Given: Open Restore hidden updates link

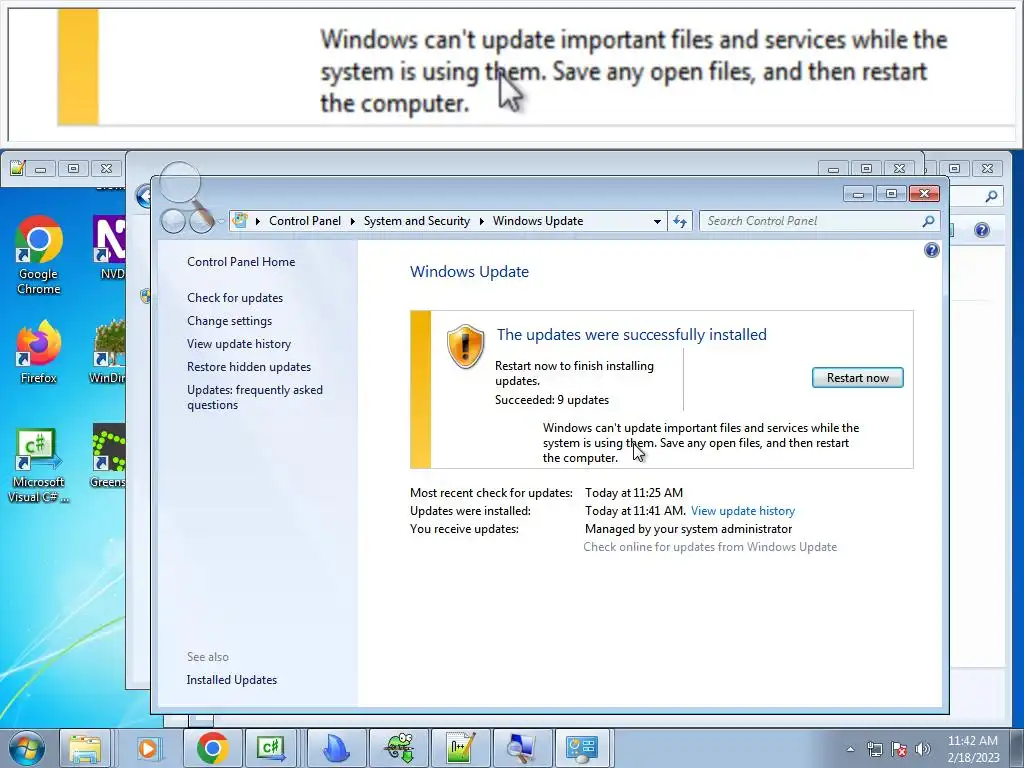Looking at the screenshot, I should [249, 366].
